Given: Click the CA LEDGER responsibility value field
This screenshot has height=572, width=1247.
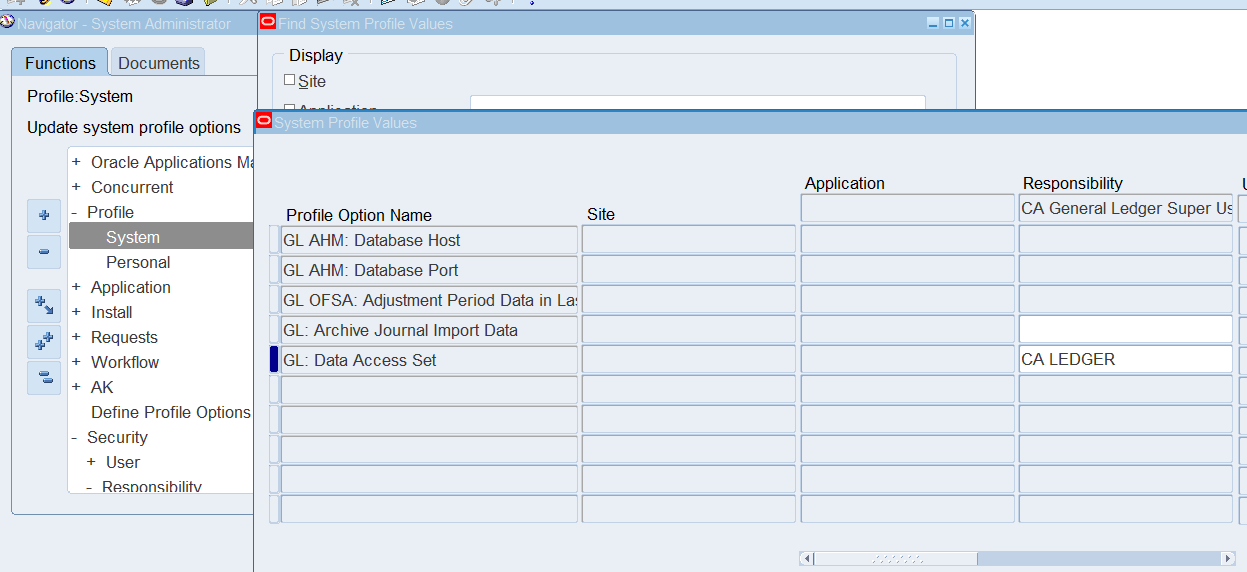Looking at the screenshot, I should [1126, 360].
